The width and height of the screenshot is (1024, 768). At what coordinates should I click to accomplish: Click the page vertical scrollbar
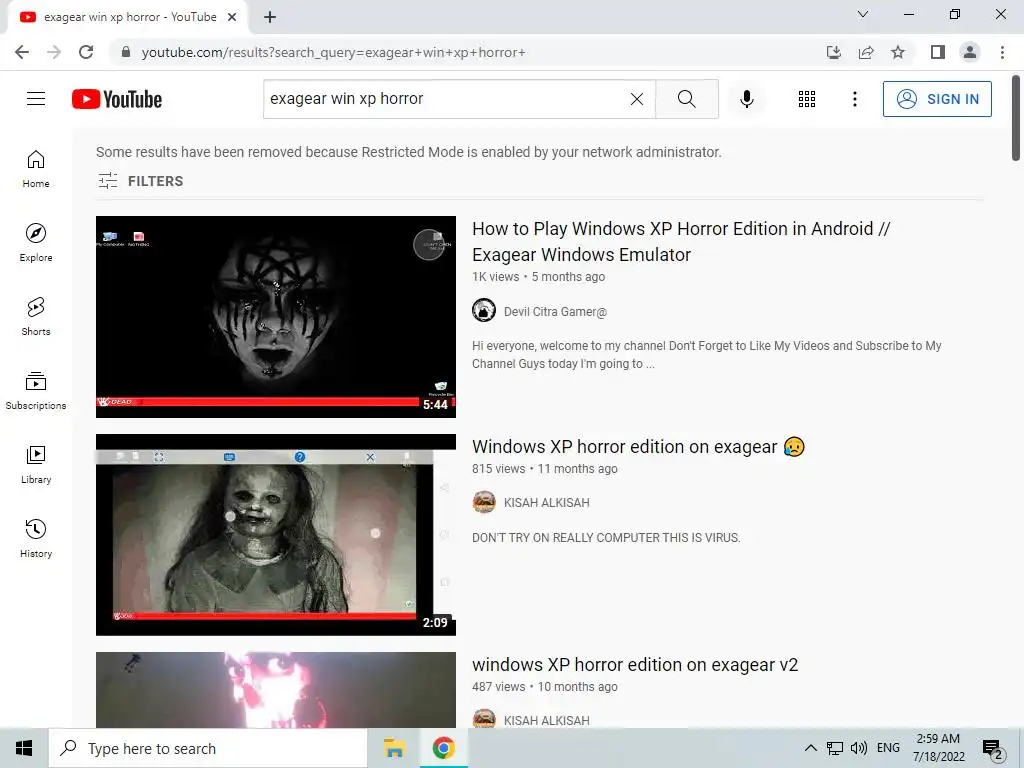click(1016, 118)
